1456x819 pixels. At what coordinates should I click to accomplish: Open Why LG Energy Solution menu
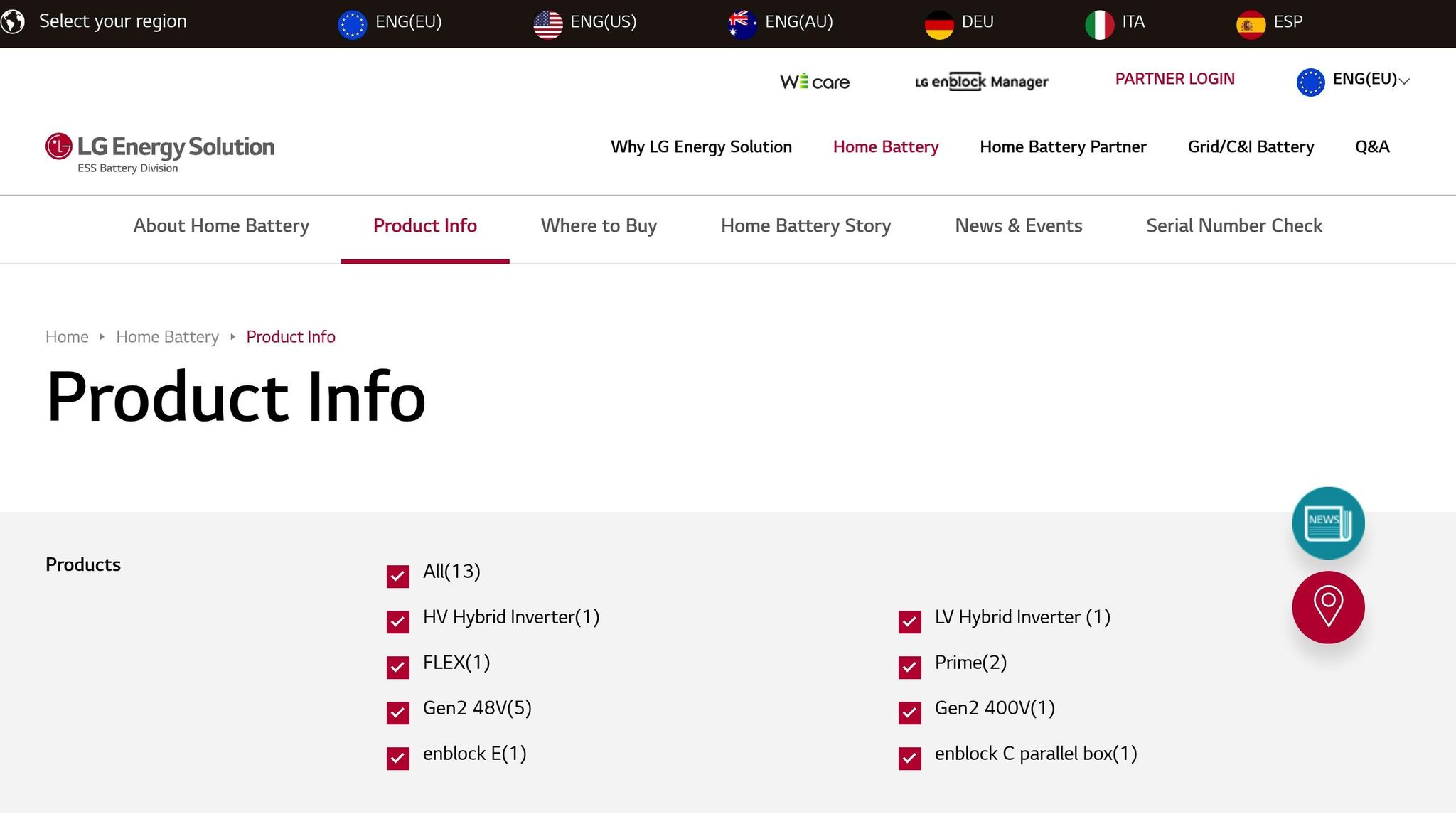click(x=701, y=147)
